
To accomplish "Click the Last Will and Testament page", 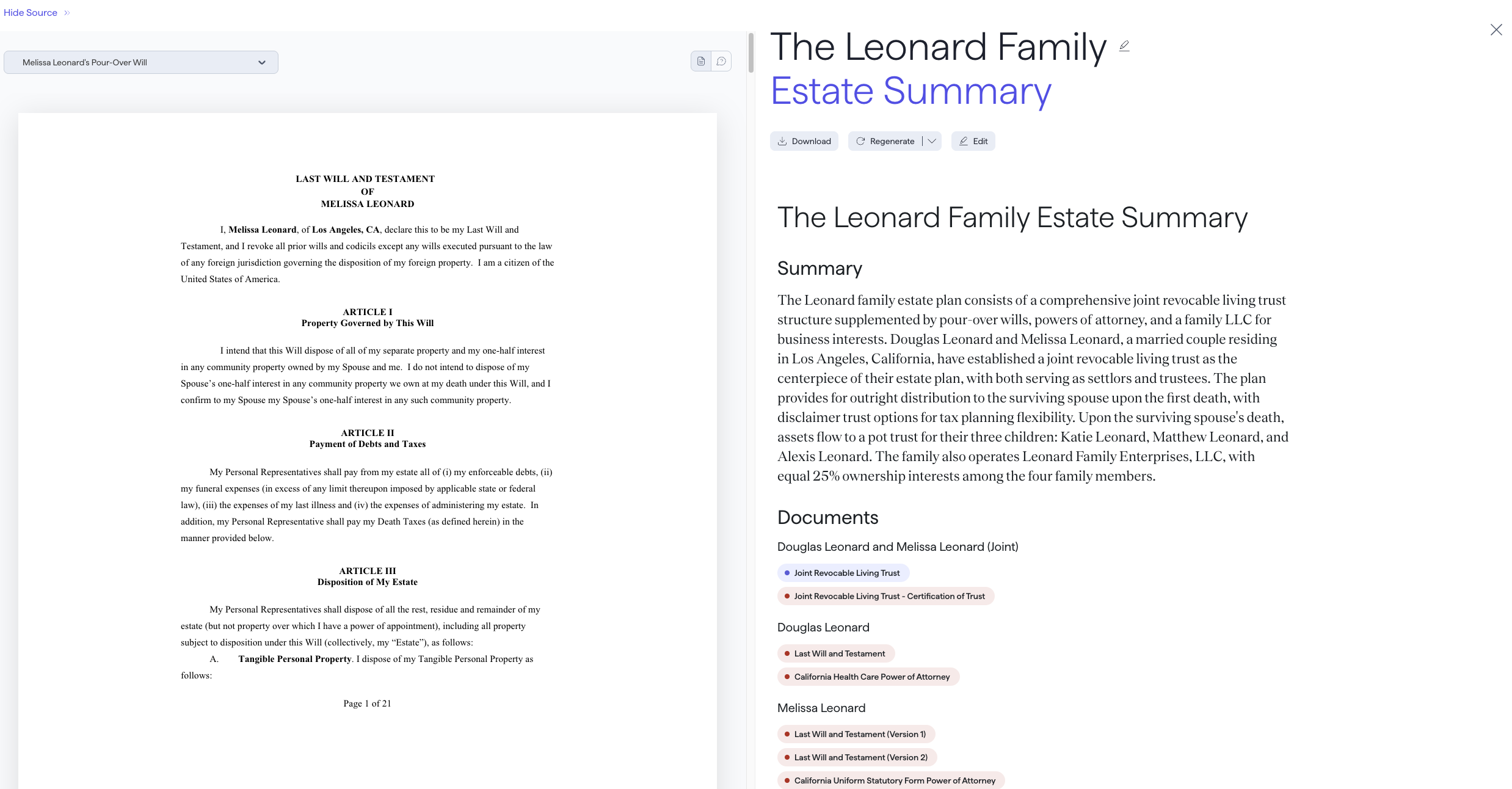I will coord(367,427).
